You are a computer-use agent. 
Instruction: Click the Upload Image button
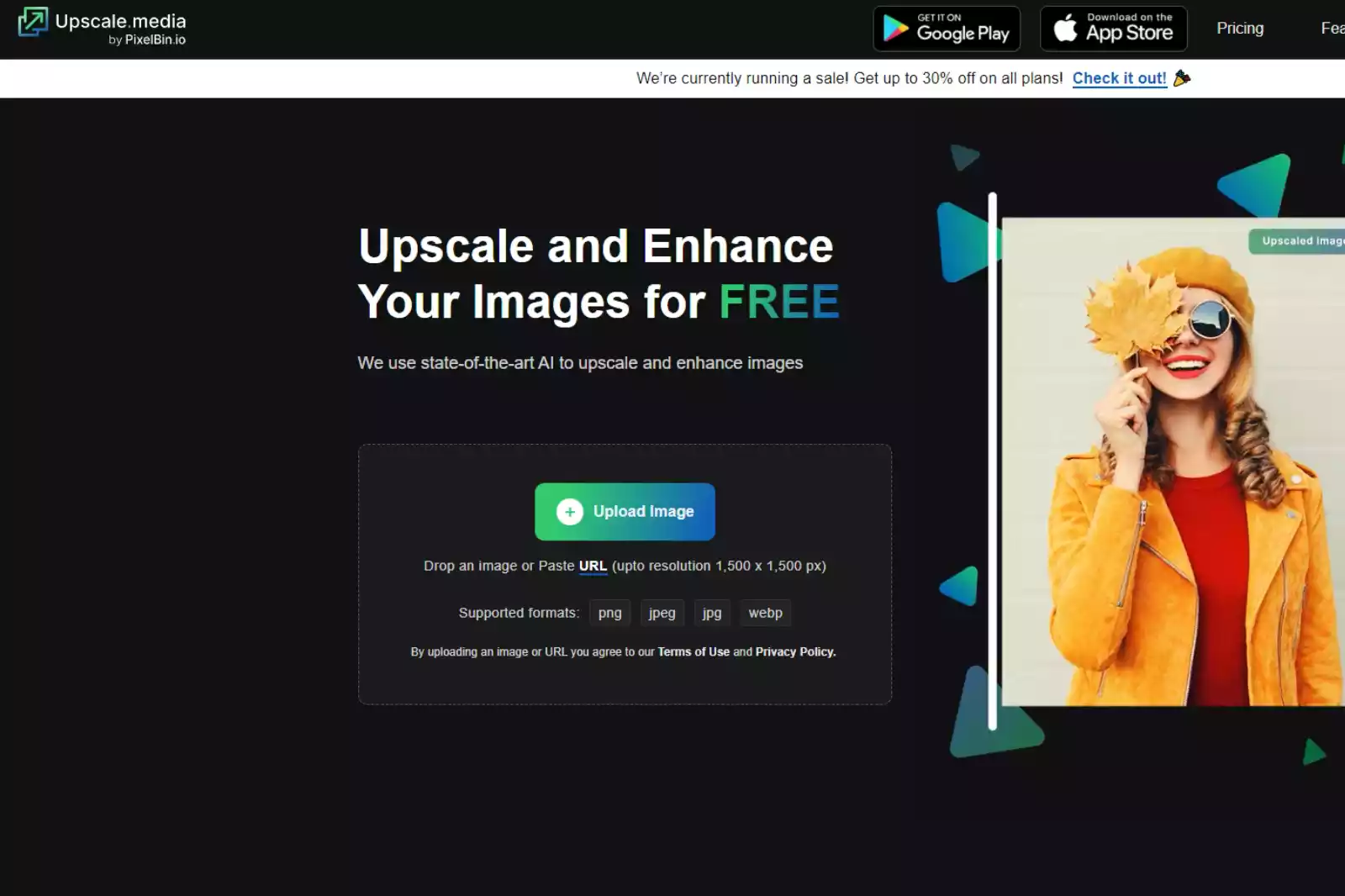625,511
